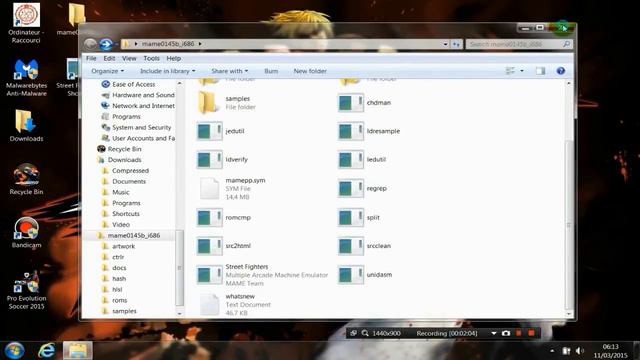Open the File menu
This screenshot has width=640, height=360.
pos(91,58)
